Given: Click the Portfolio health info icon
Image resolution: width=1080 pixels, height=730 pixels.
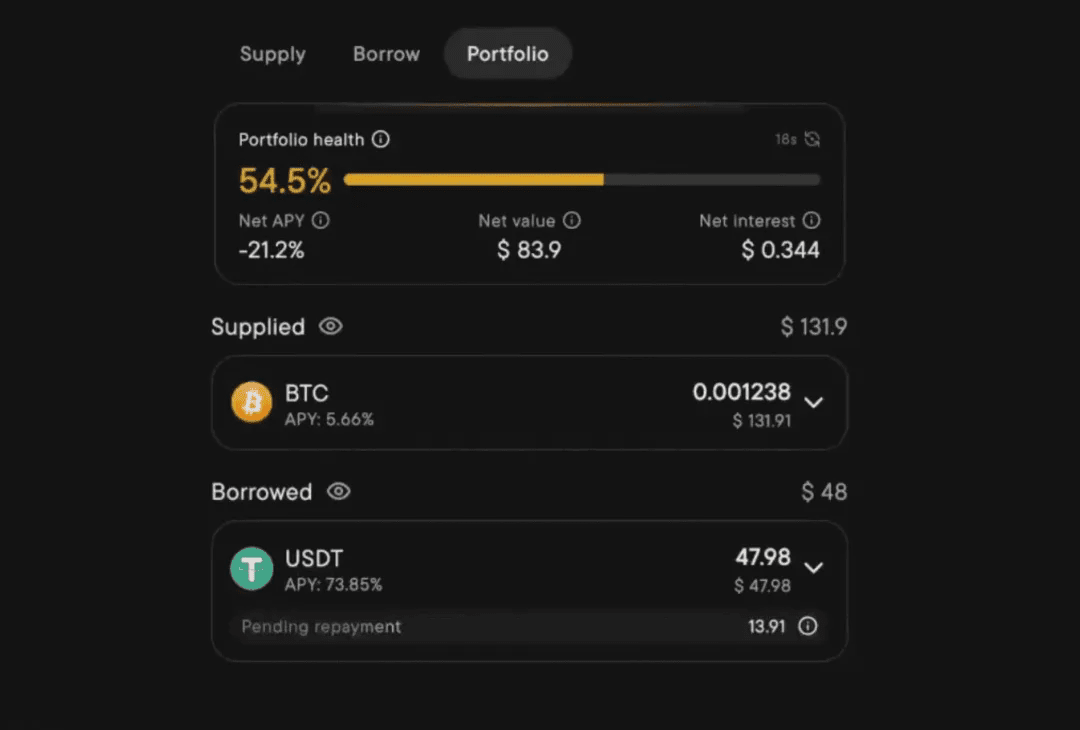Looking at the screenshot, I should pyautogui.click(x=381, y=140).
